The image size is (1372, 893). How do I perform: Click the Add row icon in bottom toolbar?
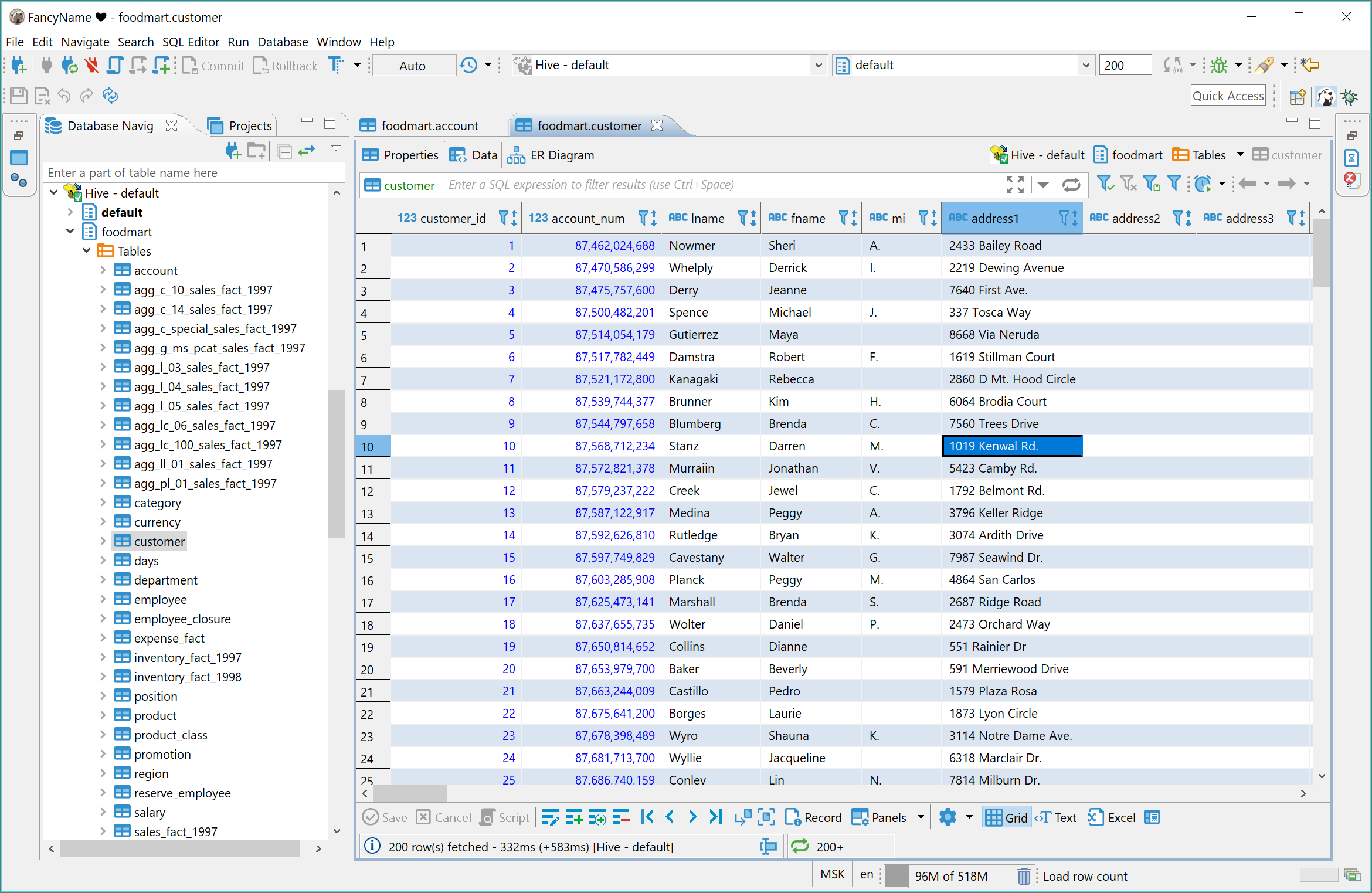(573, 817)
